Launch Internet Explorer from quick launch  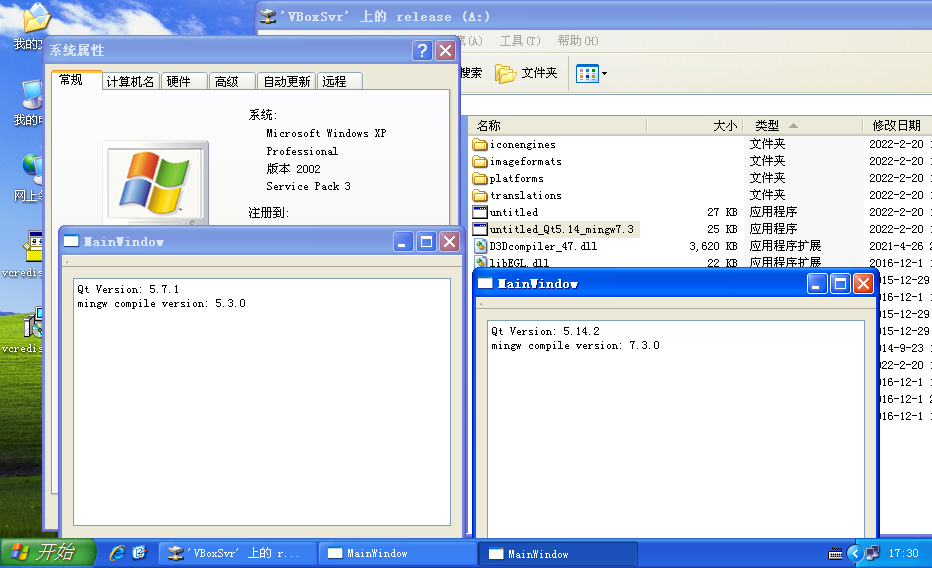pos(118,553)
